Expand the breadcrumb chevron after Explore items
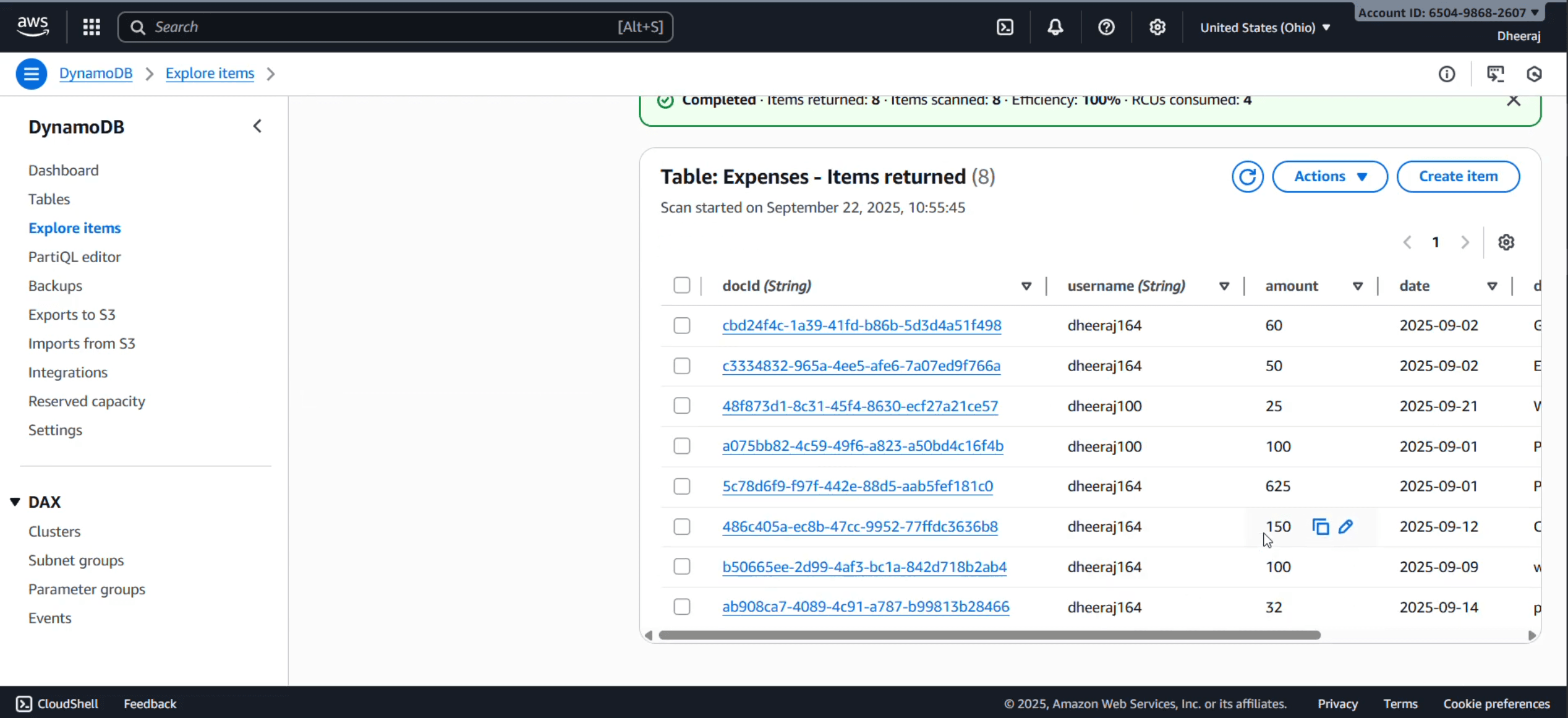The width and height of the screenshot is (1568, 718). coord(271,74)
